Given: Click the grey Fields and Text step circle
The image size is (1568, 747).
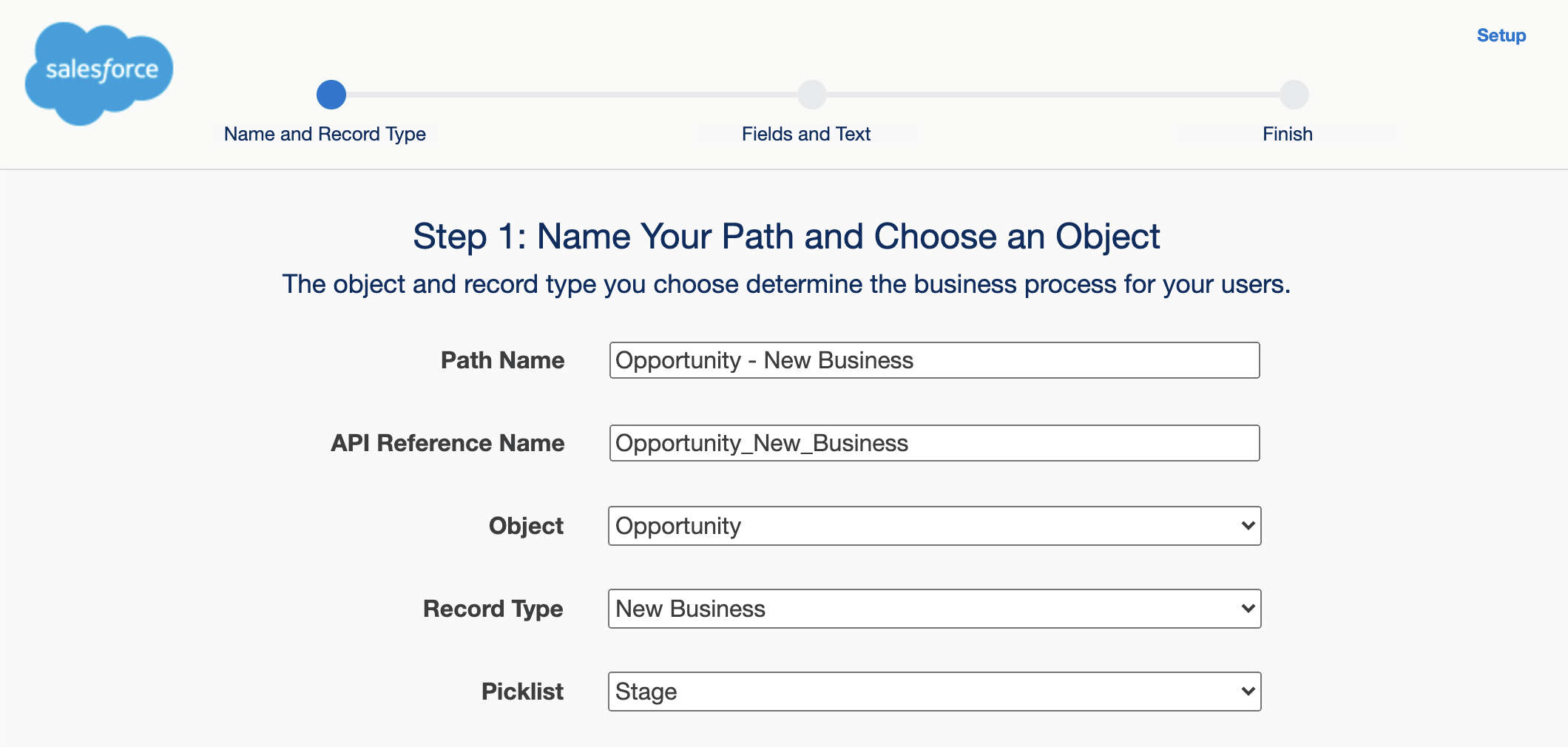Looking at the screenshot, I should (x=812, y=95).
